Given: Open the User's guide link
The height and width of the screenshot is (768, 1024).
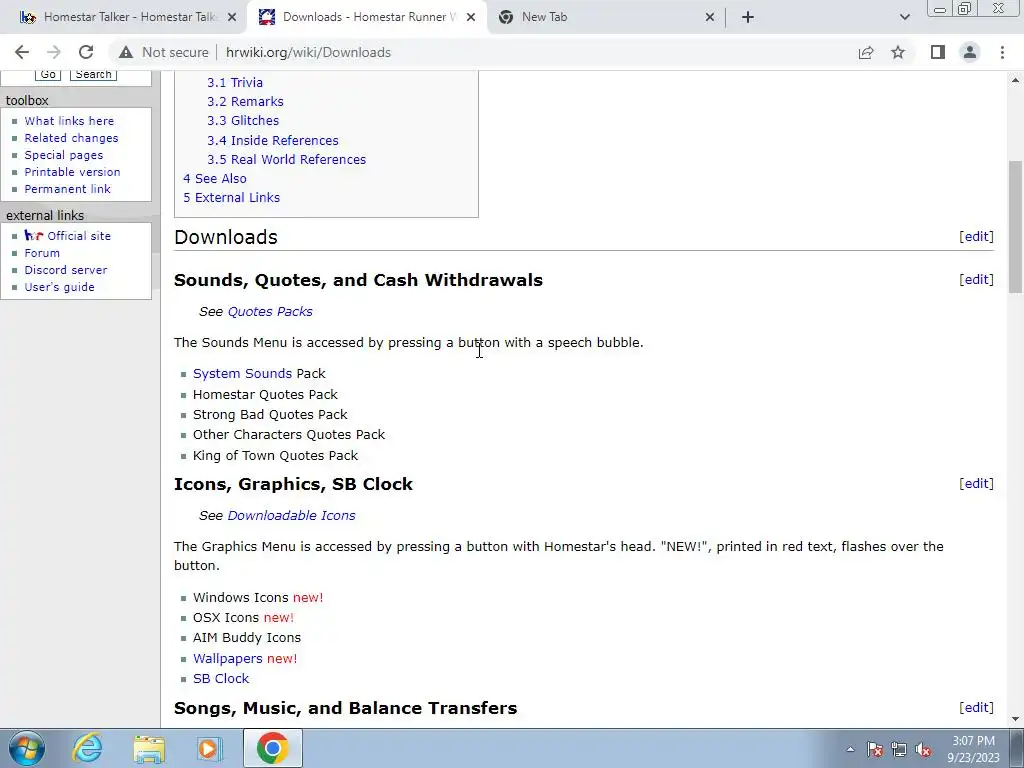Looking at the screenshot, I should [59, 287].
